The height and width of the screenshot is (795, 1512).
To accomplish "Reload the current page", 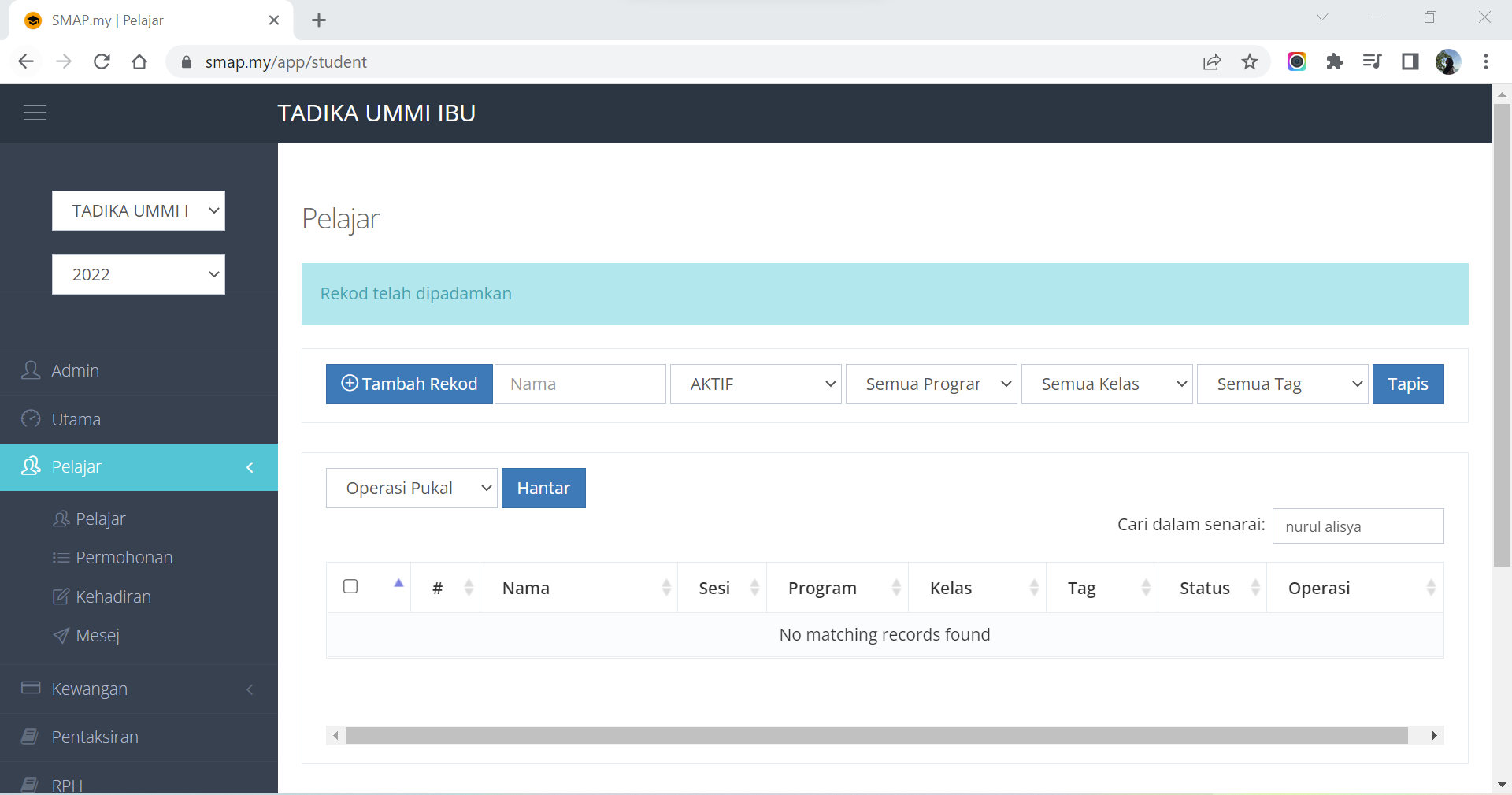I will click(x=102, y=62).
